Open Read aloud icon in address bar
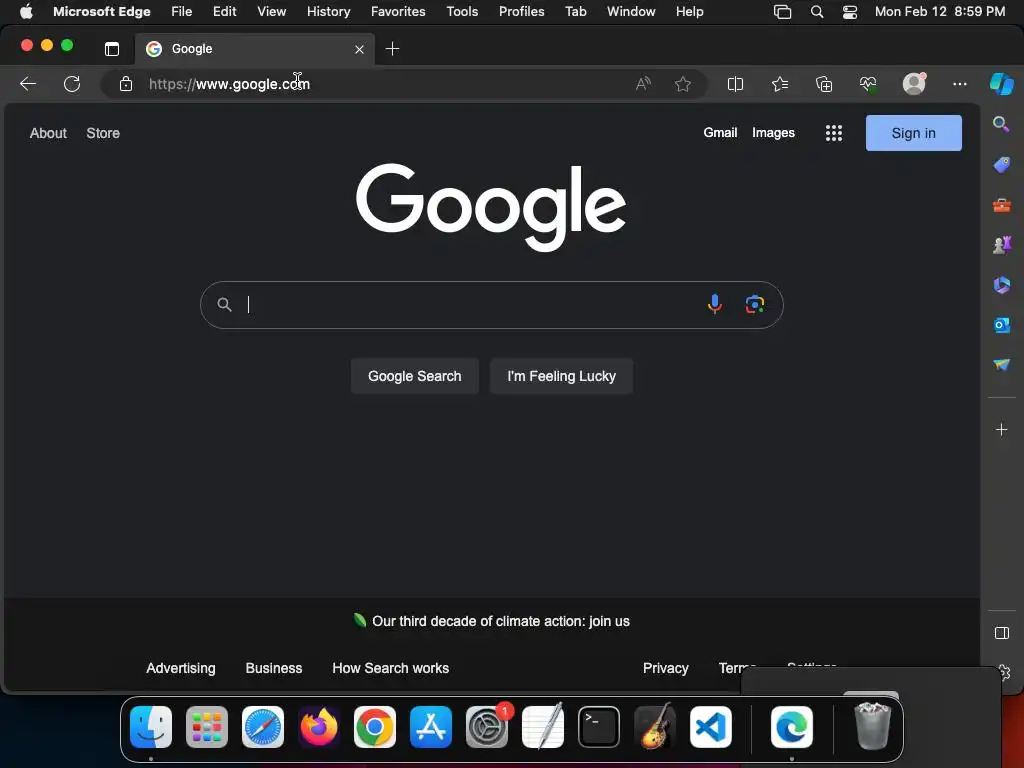 [643, 84]
